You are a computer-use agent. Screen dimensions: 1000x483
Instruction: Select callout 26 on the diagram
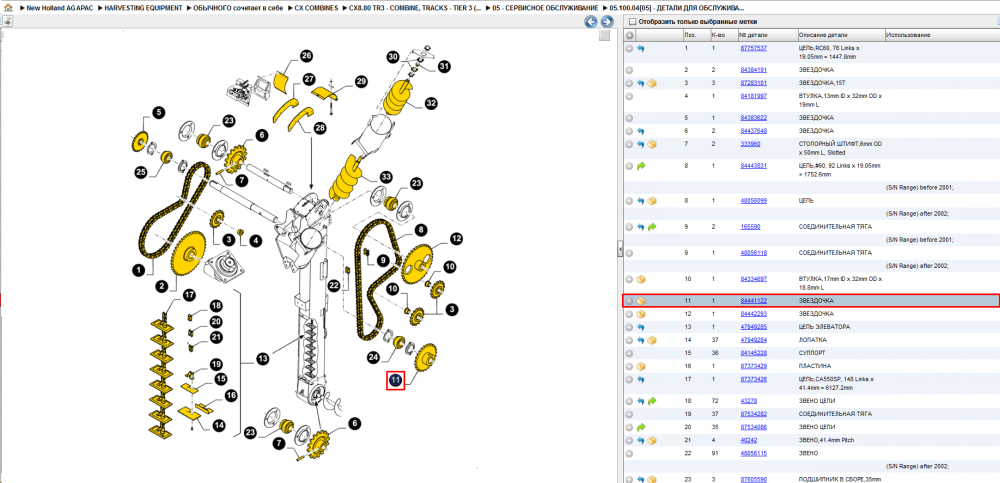pos(306,56)
